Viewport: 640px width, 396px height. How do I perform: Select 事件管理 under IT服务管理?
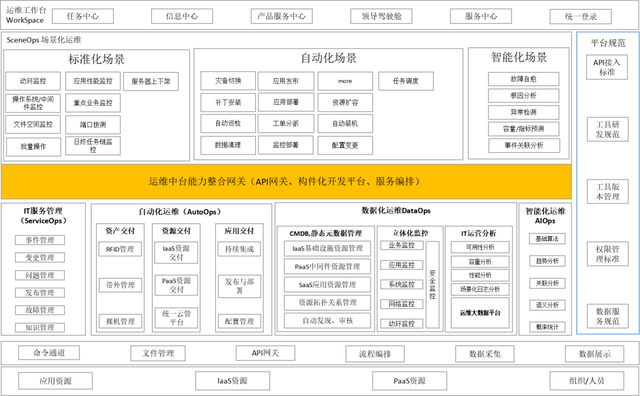click(40, 240)
